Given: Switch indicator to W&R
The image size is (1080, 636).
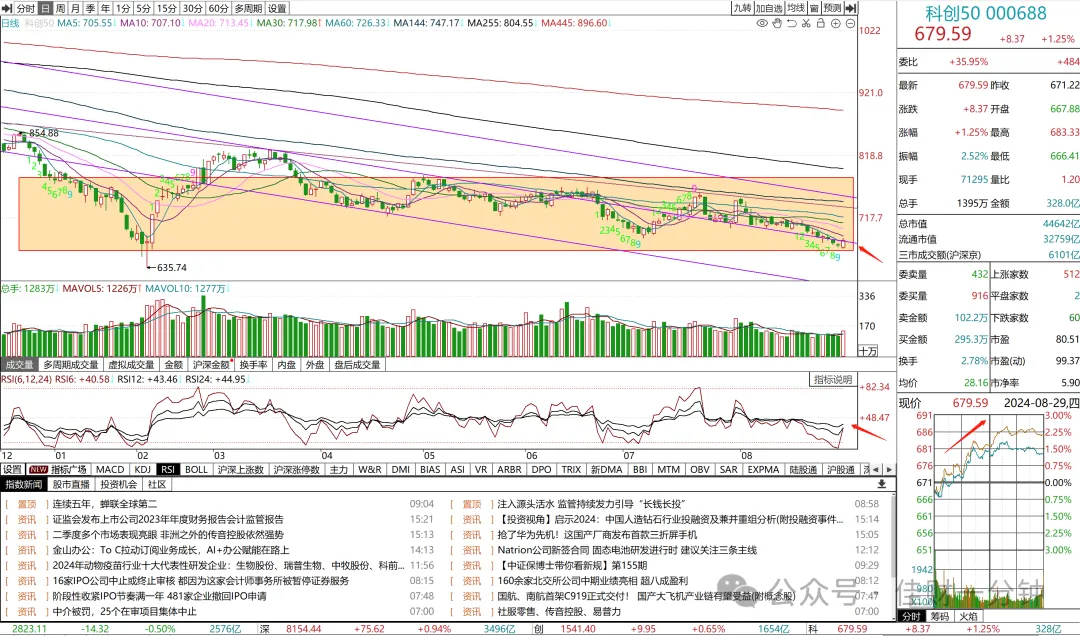Looking at the screenshot, I should (x=370, y=469).
